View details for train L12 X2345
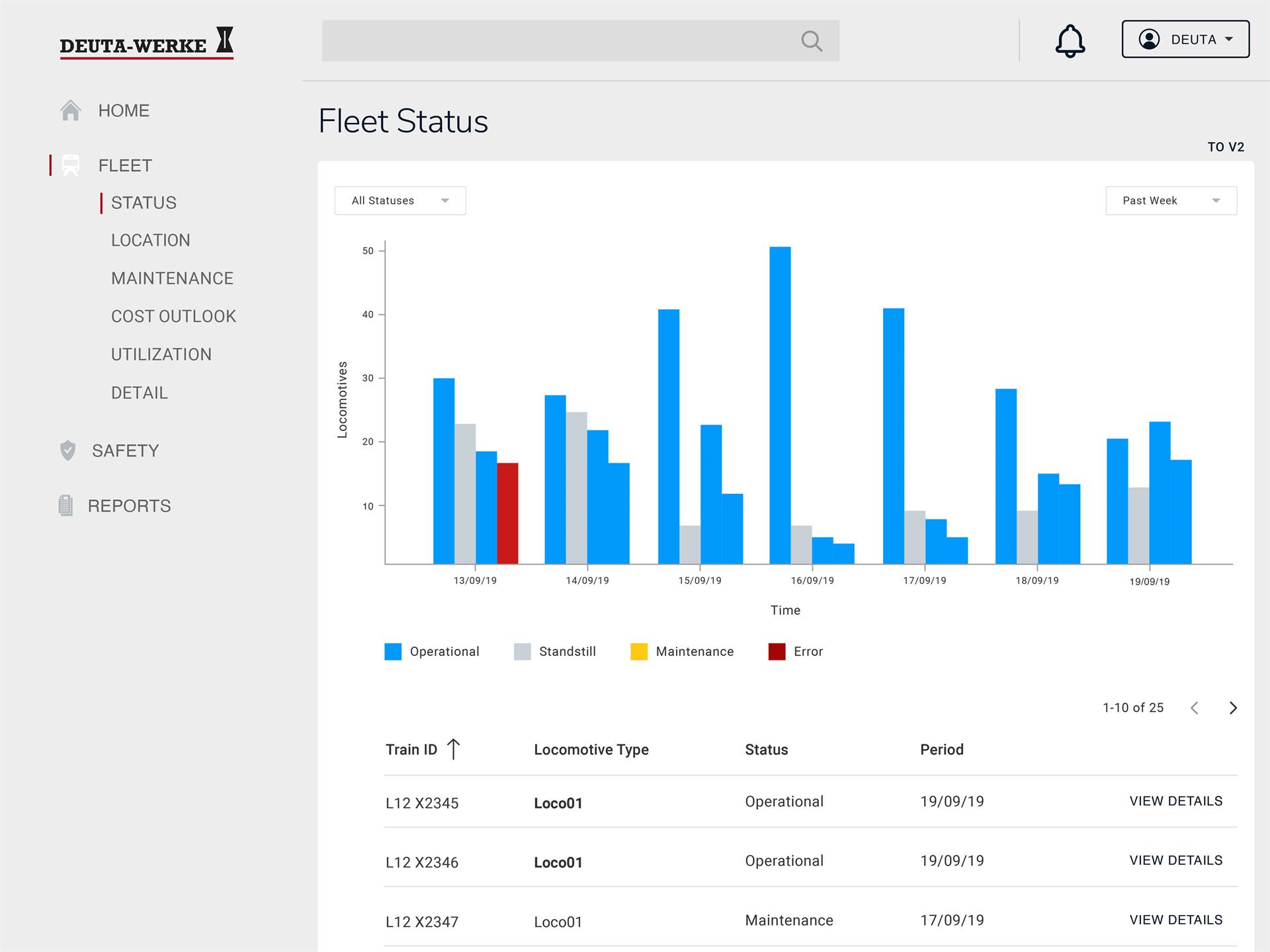 click(1176, 801)
